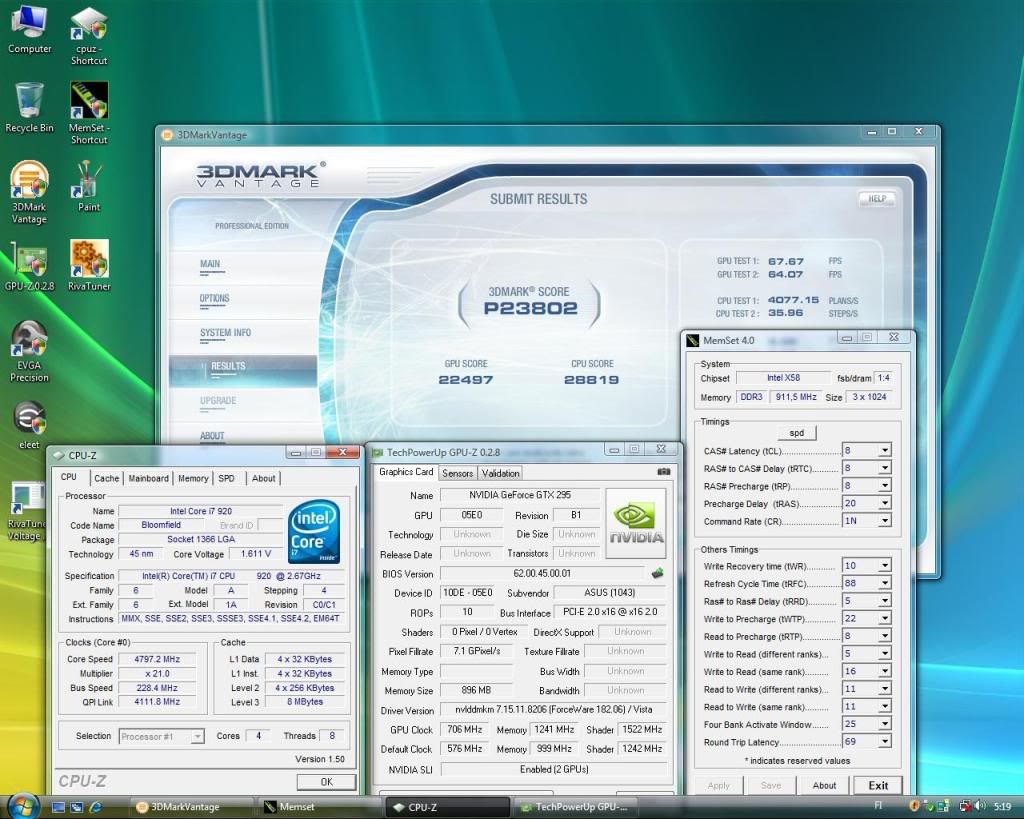This screenshot has height=819, width=1024.
Task: Select the Recycle Bin icon
Action: (x=29, y=108)
